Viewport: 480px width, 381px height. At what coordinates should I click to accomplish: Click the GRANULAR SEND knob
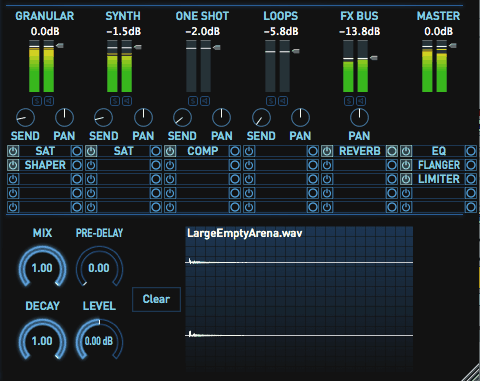tap(25, 117)
